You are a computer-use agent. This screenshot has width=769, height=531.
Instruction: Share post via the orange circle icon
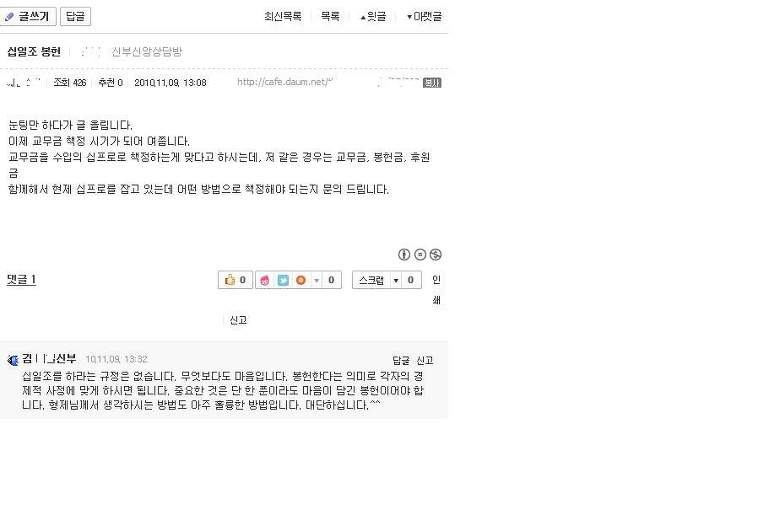point(301,280)
